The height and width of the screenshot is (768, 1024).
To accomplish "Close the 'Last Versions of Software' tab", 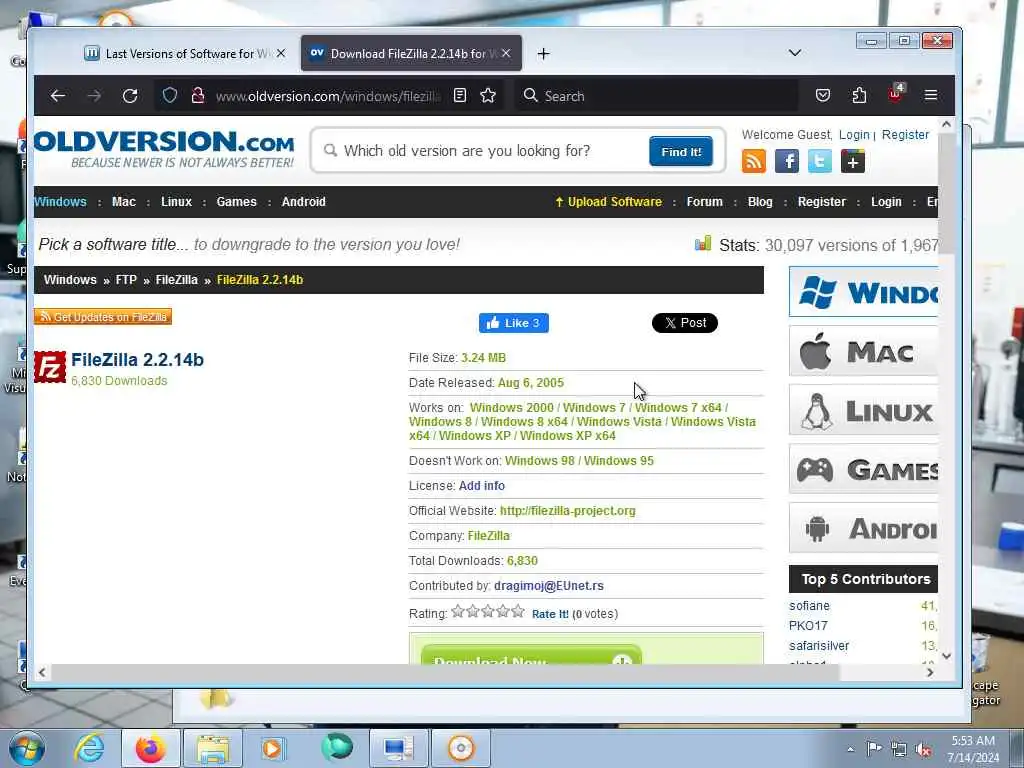I will tap(281, 54).
